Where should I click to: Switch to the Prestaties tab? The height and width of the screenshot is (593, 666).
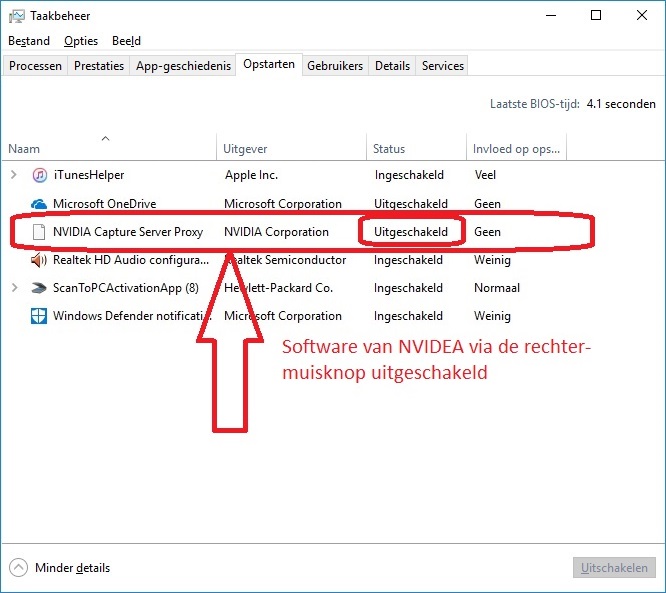pos(99,66)
